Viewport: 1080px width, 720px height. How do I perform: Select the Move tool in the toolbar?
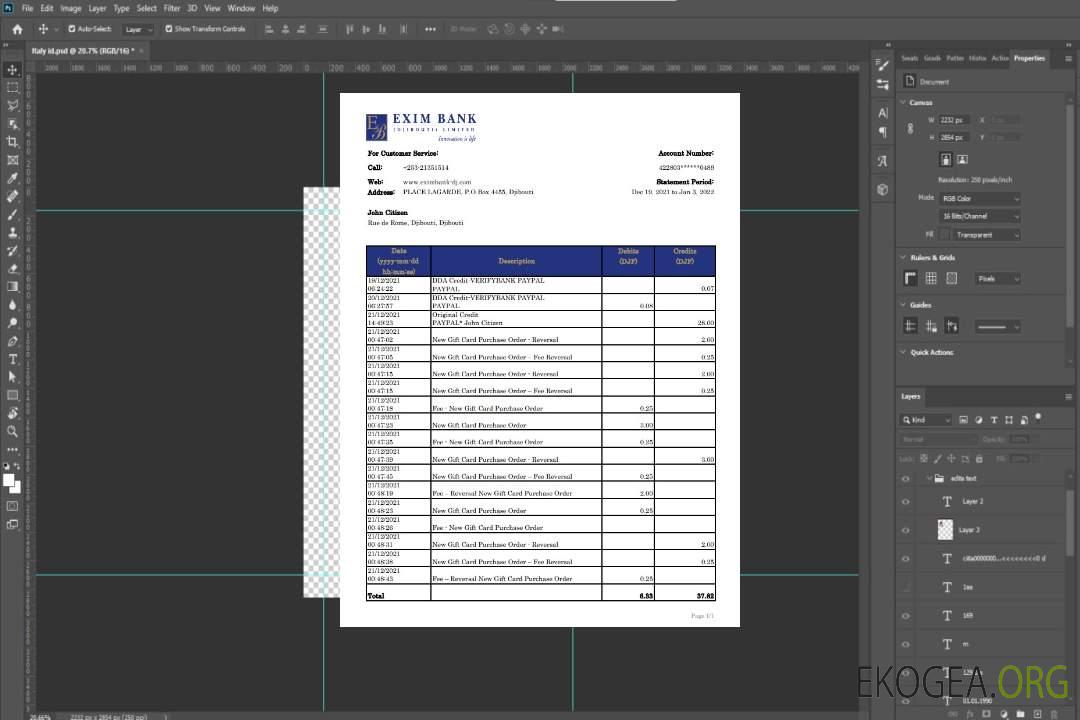(13, 70)
